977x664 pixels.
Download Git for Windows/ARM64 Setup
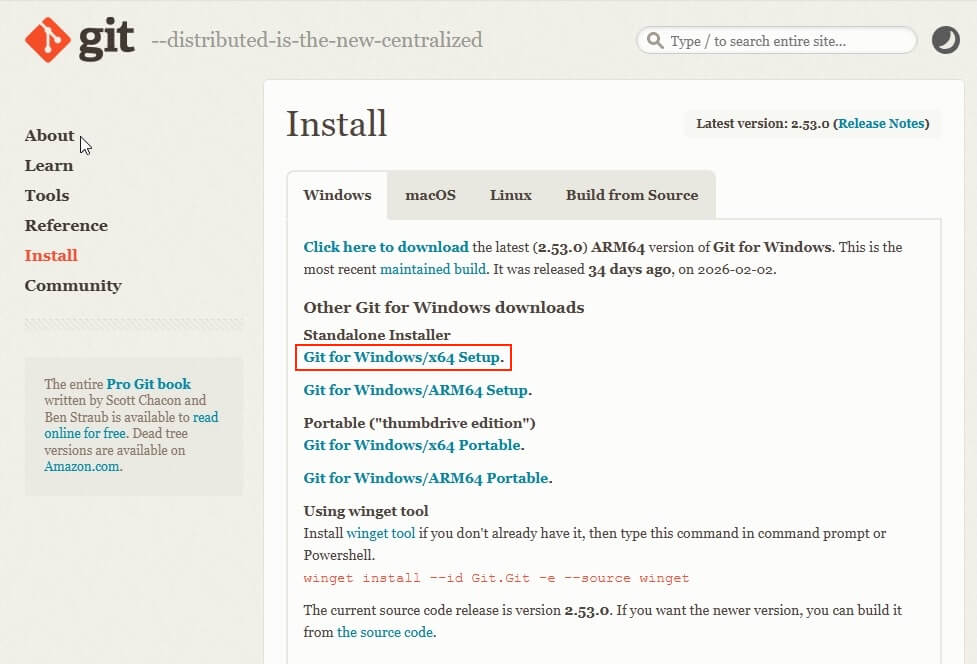[x=416, y=390]
